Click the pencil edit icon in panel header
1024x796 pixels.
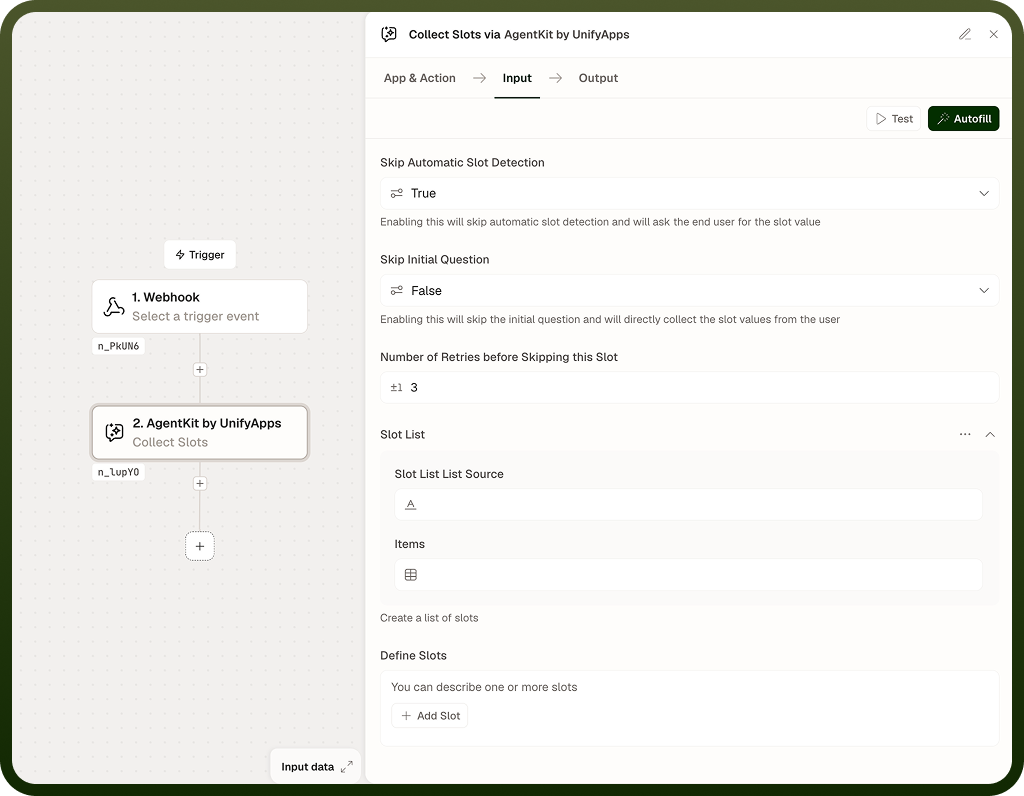pyautogui.click(x=965, y=34)
